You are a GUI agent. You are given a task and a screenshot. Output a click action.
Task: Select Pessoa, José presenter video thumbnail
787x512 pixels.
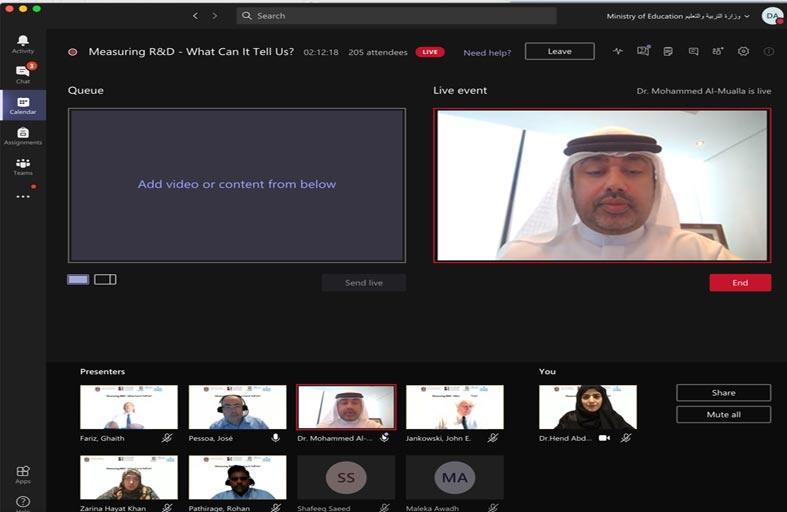click(237, 407)
